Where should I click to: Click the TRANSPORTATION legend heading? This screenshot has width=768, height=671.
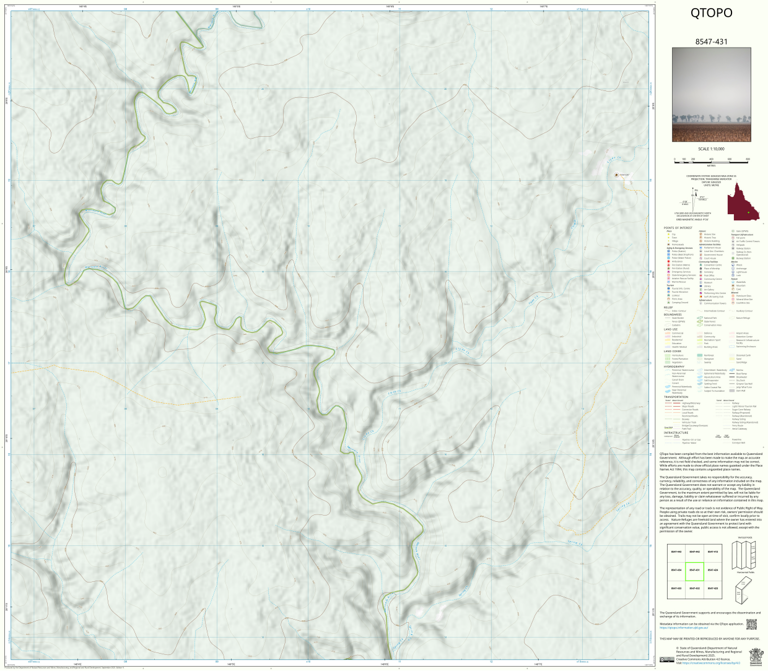coord(677,397)
